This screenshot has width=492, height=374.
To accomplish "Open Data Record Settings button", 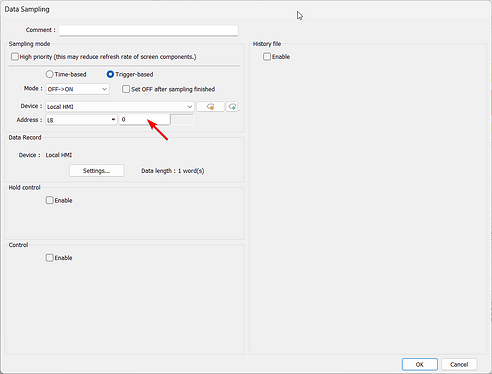I will click(x=97, y=171).
